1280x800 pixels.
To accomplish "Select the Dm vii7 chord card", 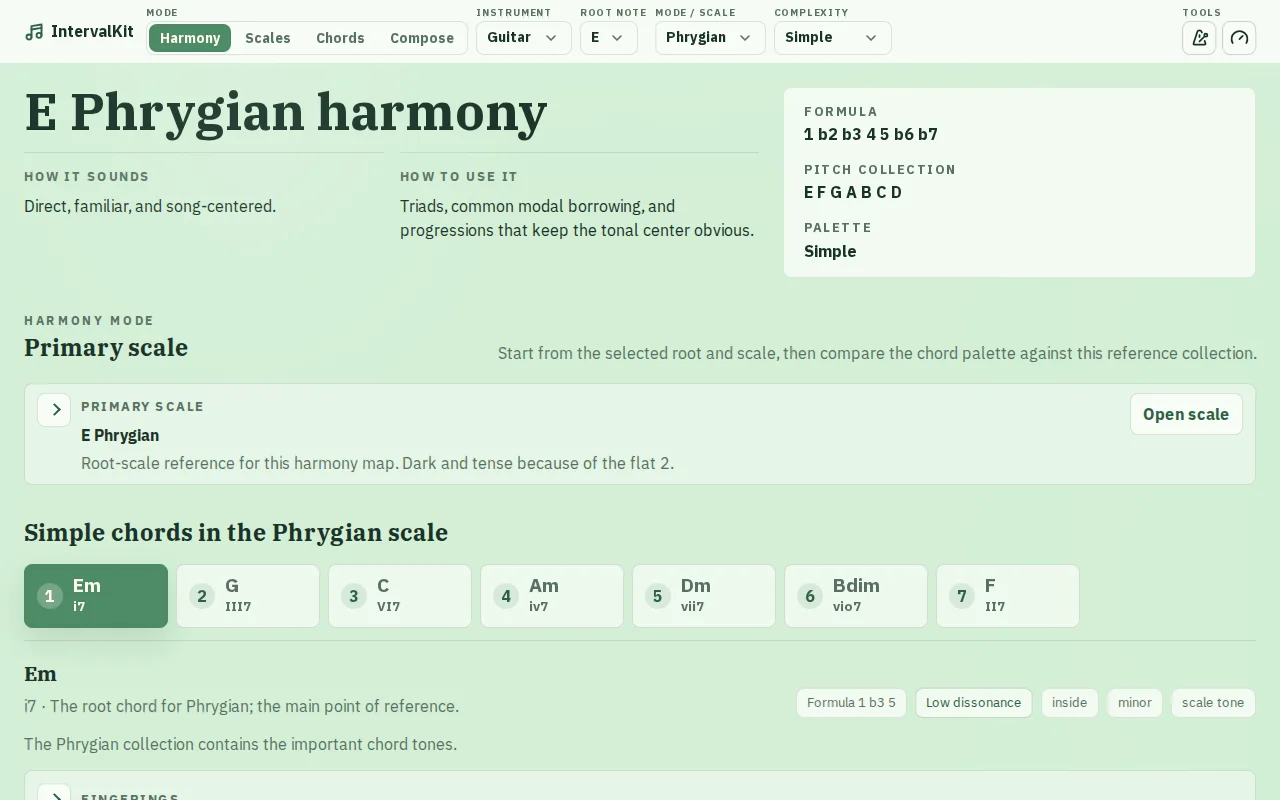I will [704, 596].
